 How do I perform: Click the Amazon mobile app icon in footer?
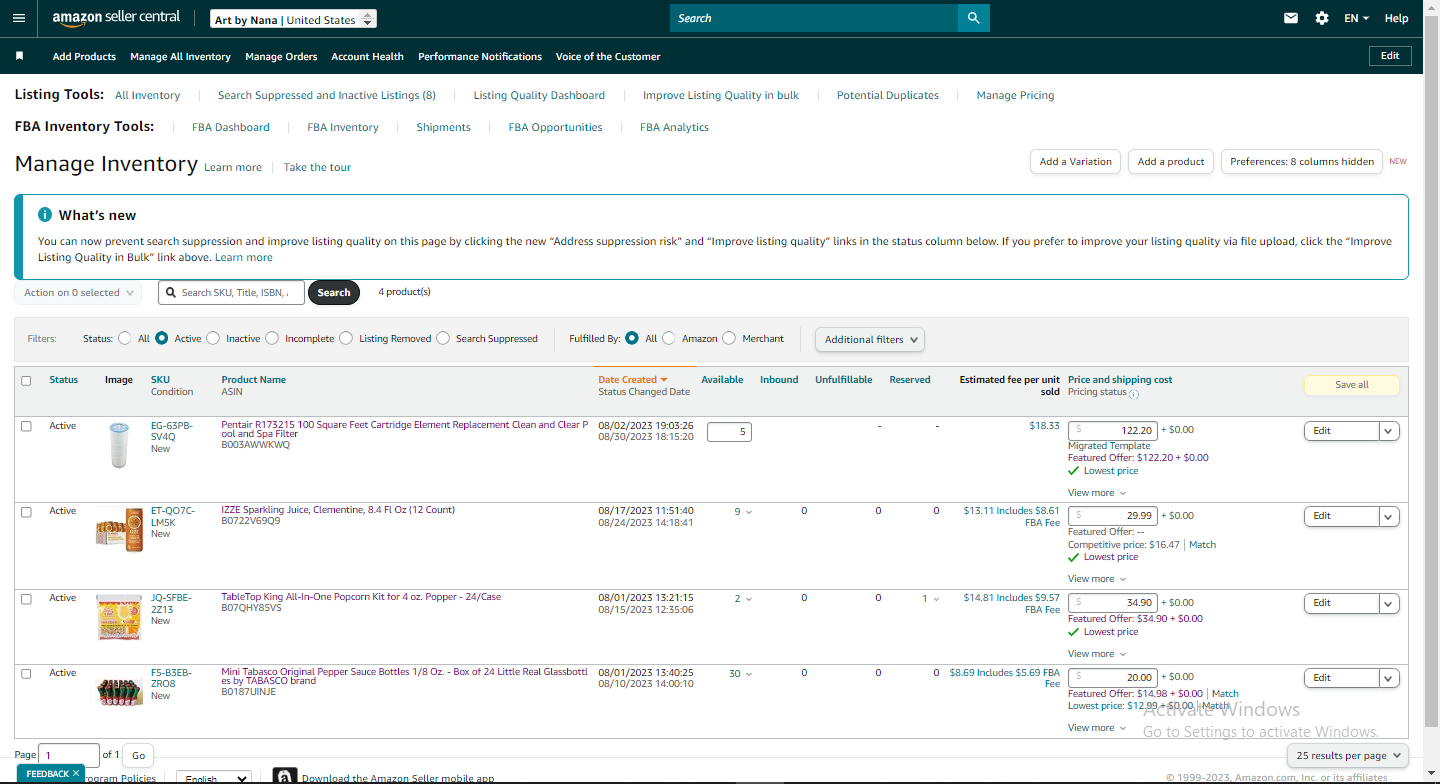click(284, 777)
